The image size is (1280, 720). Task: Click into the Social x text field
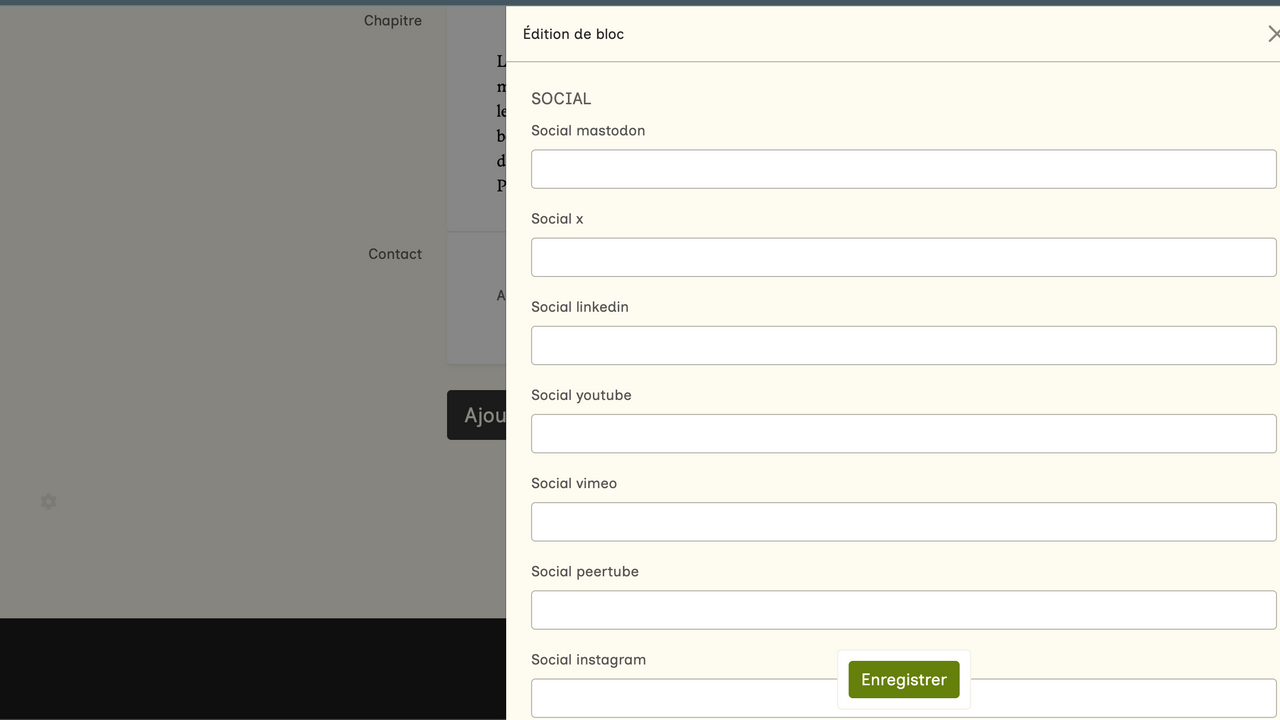[903, 257]
